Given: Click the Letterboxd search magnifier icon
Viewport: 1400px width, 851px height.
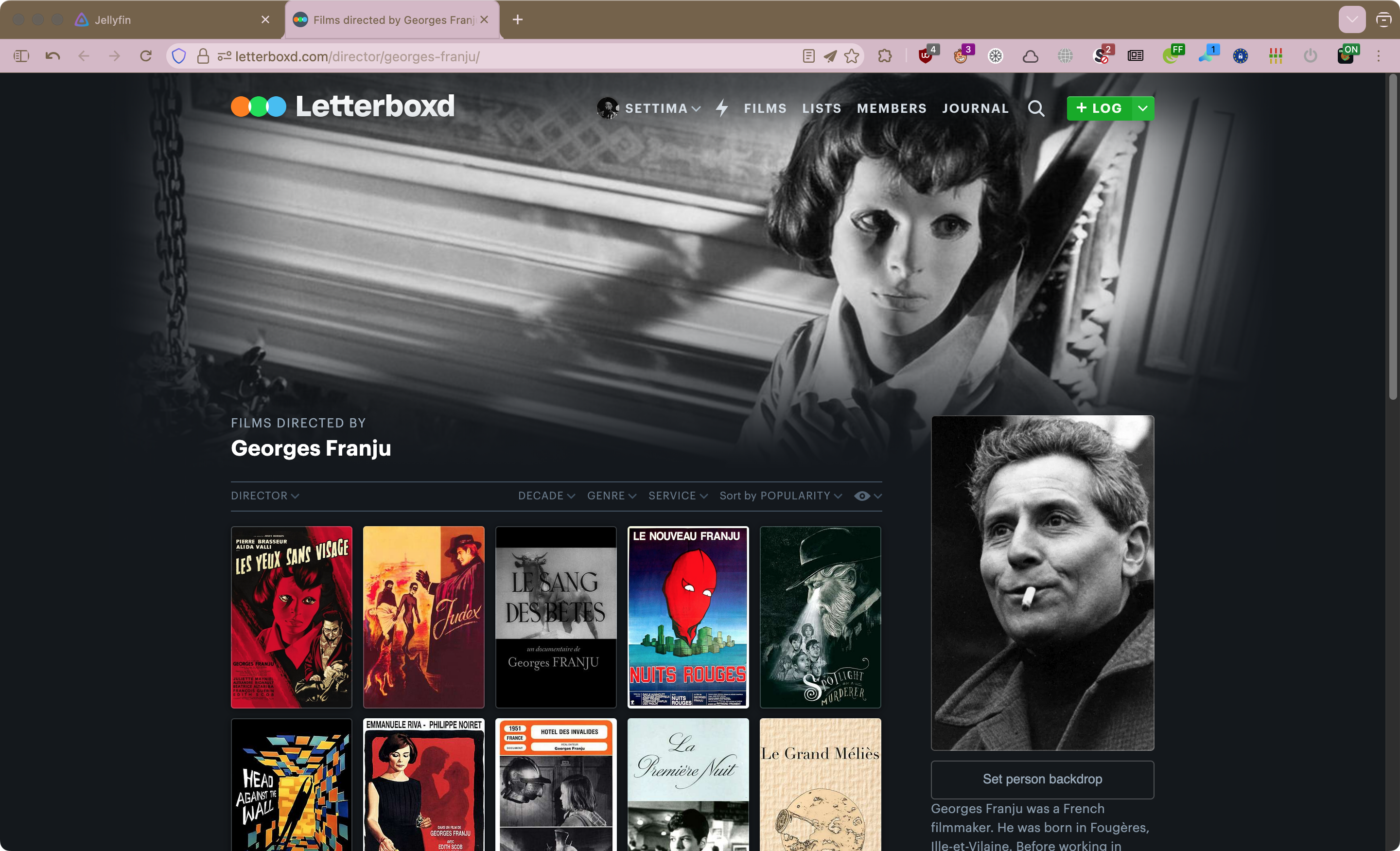Looking at the screenshot, I should click(1036, 108).
